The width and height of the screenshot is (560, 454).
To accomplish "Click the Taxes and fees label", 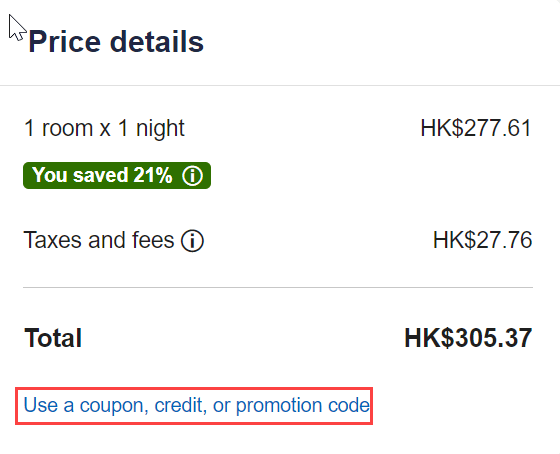I will click(99, 240).
